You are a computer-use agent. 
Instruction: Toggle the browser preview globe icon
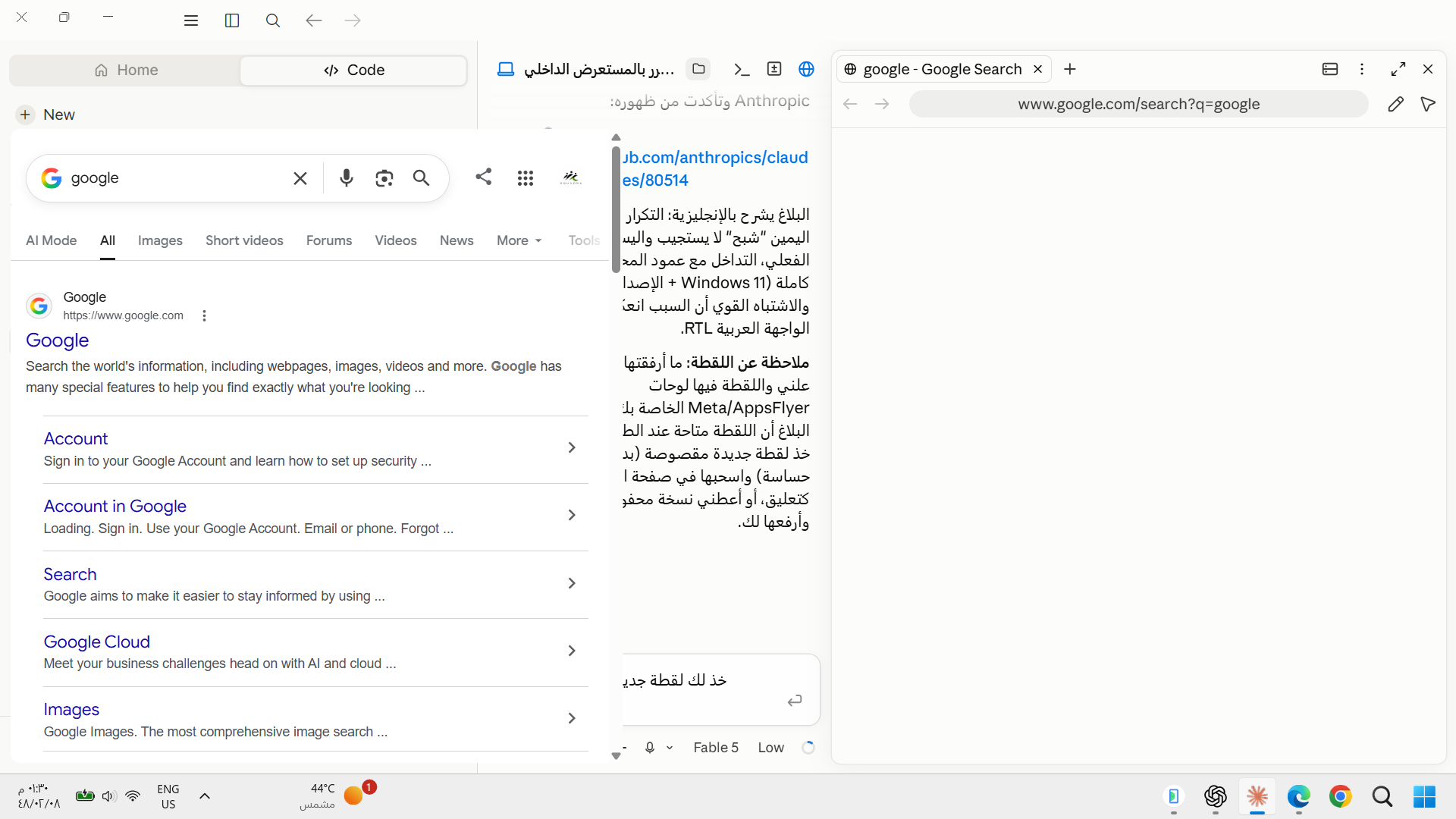[806, 69]
